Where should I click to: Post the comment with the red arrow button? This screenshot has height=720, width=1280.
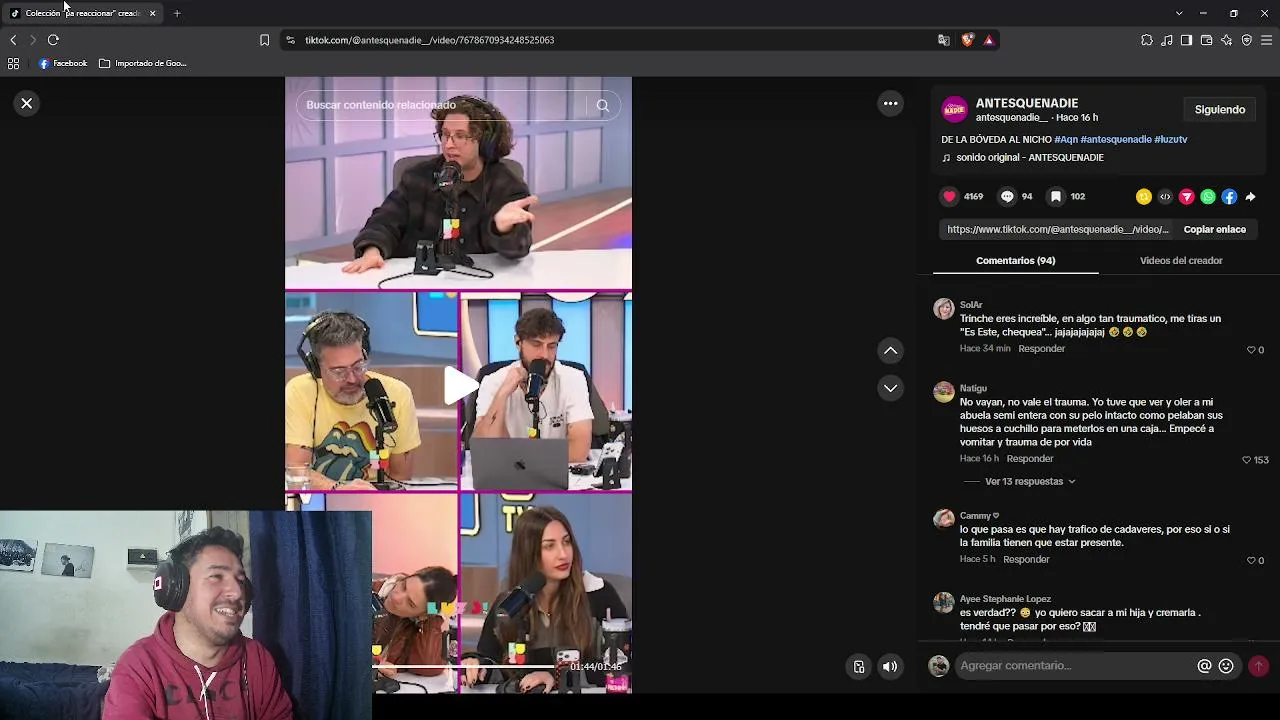coord(1258,666)
